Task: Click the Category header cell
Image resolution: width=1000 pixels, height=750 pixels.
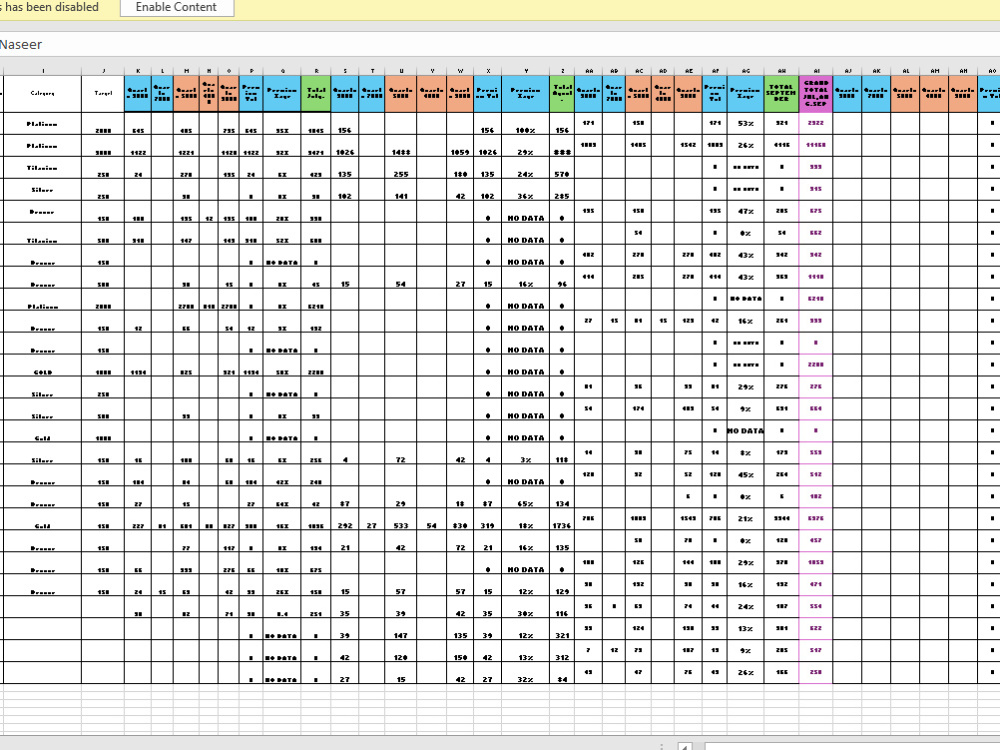Action: coord(43,94)
